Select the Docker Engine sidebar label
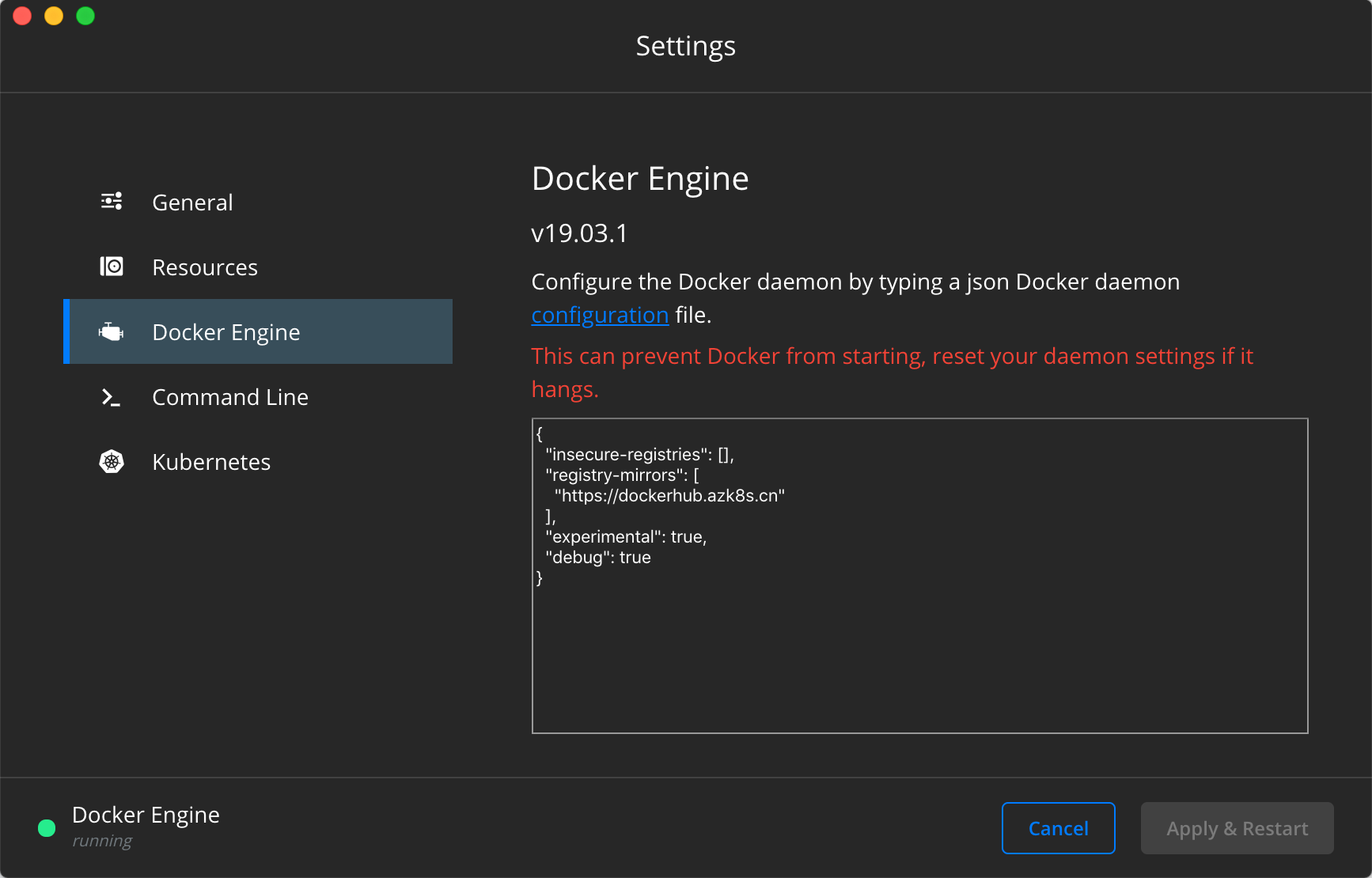 (x=226, y=332)
